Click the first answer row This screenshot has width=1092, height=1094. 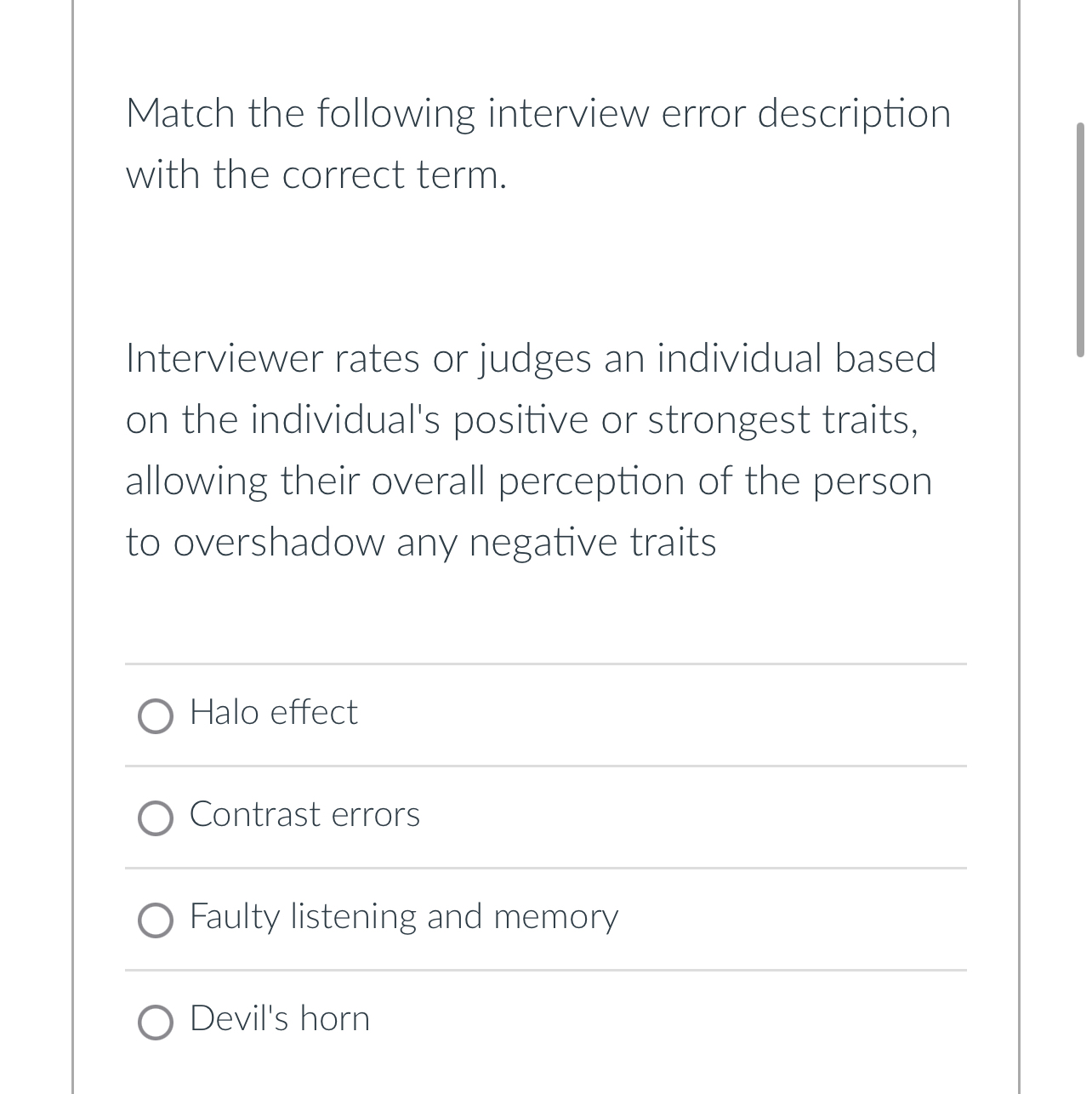pos(544,714)
